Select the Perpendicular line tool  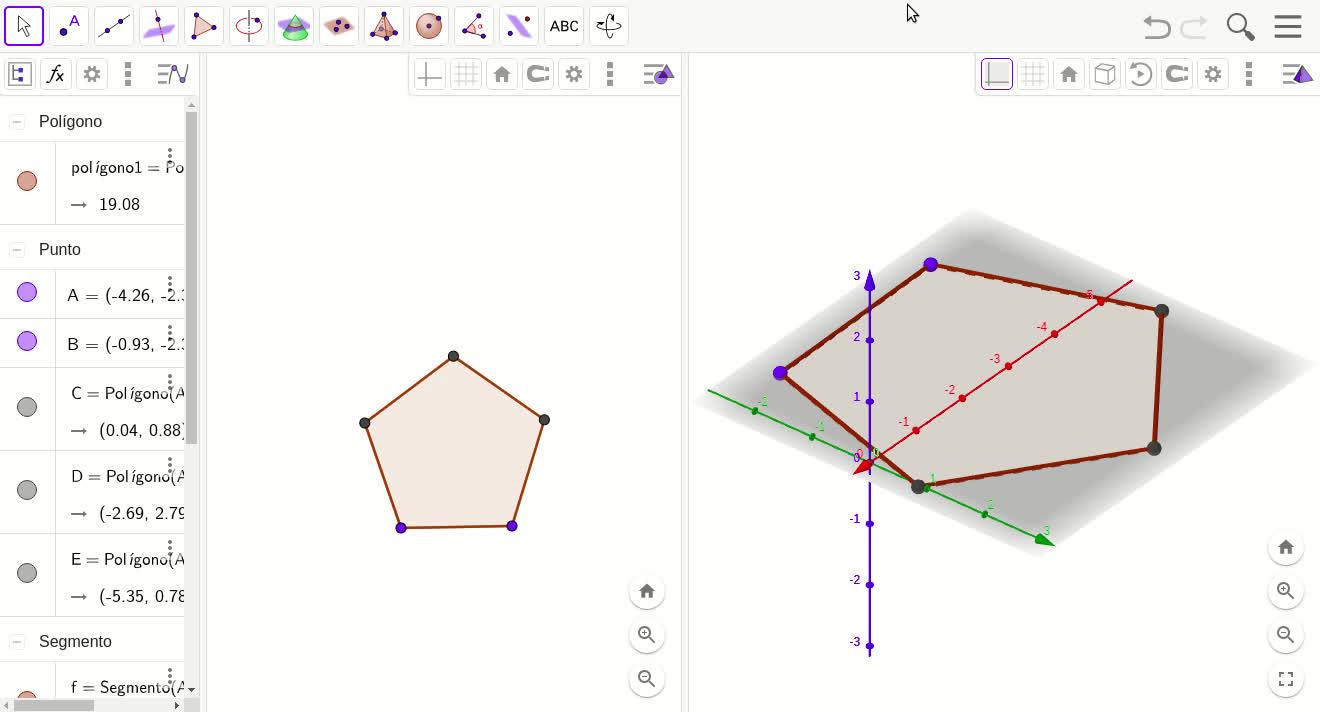[x=159, y=26]
